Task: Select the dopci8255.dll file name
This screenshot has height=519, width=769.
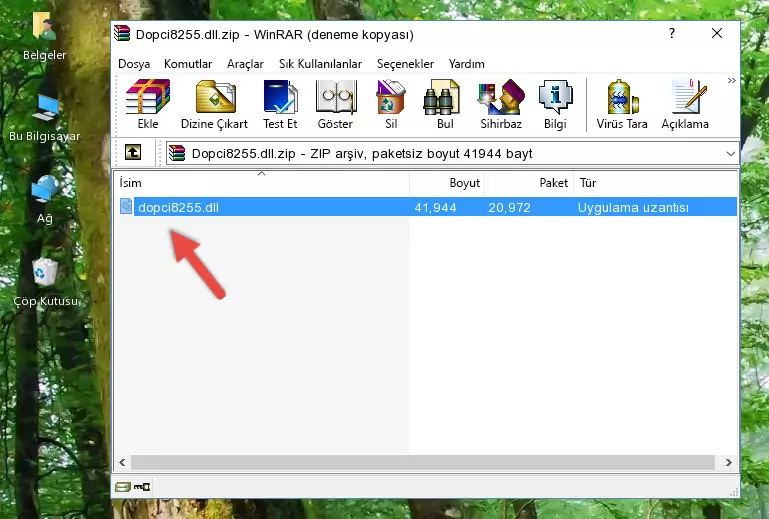Action: [x=179, y=208]
